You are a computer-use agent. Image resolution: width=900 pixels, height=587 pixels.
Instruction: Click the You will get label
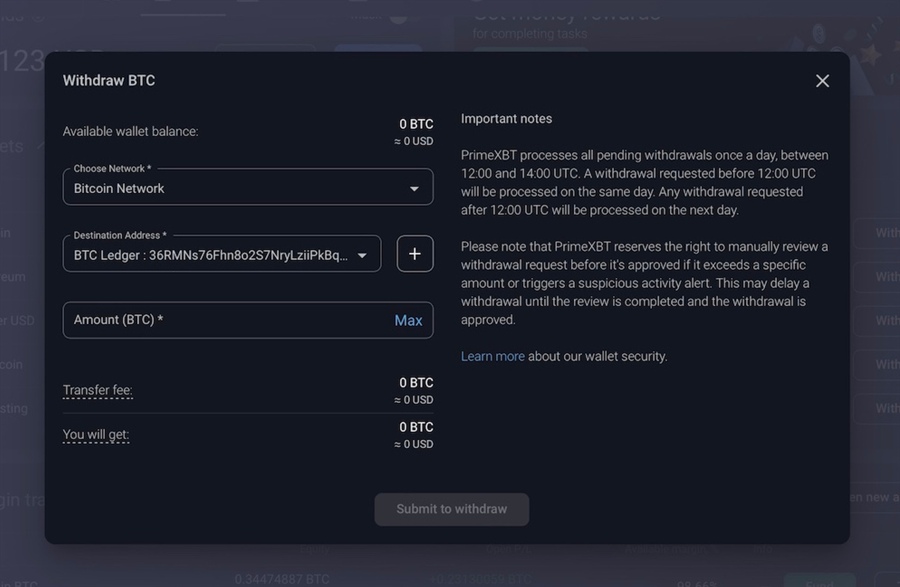point(96,434)
